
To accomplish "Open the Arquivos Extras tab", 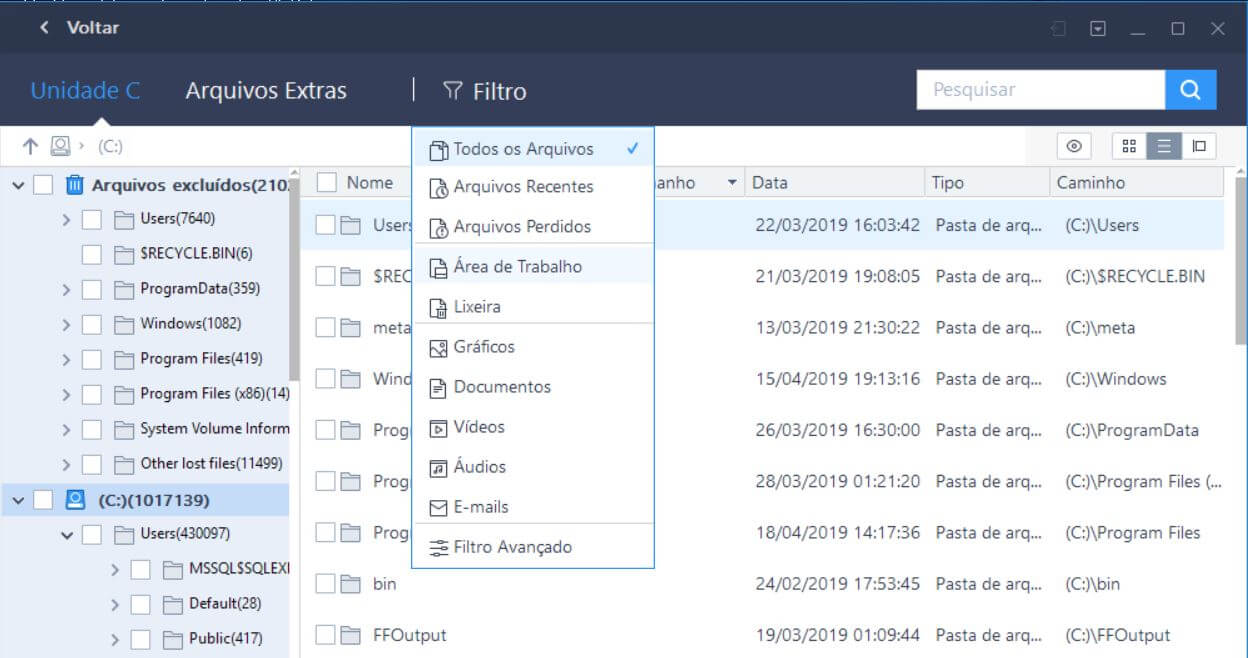I will point(266,91).
